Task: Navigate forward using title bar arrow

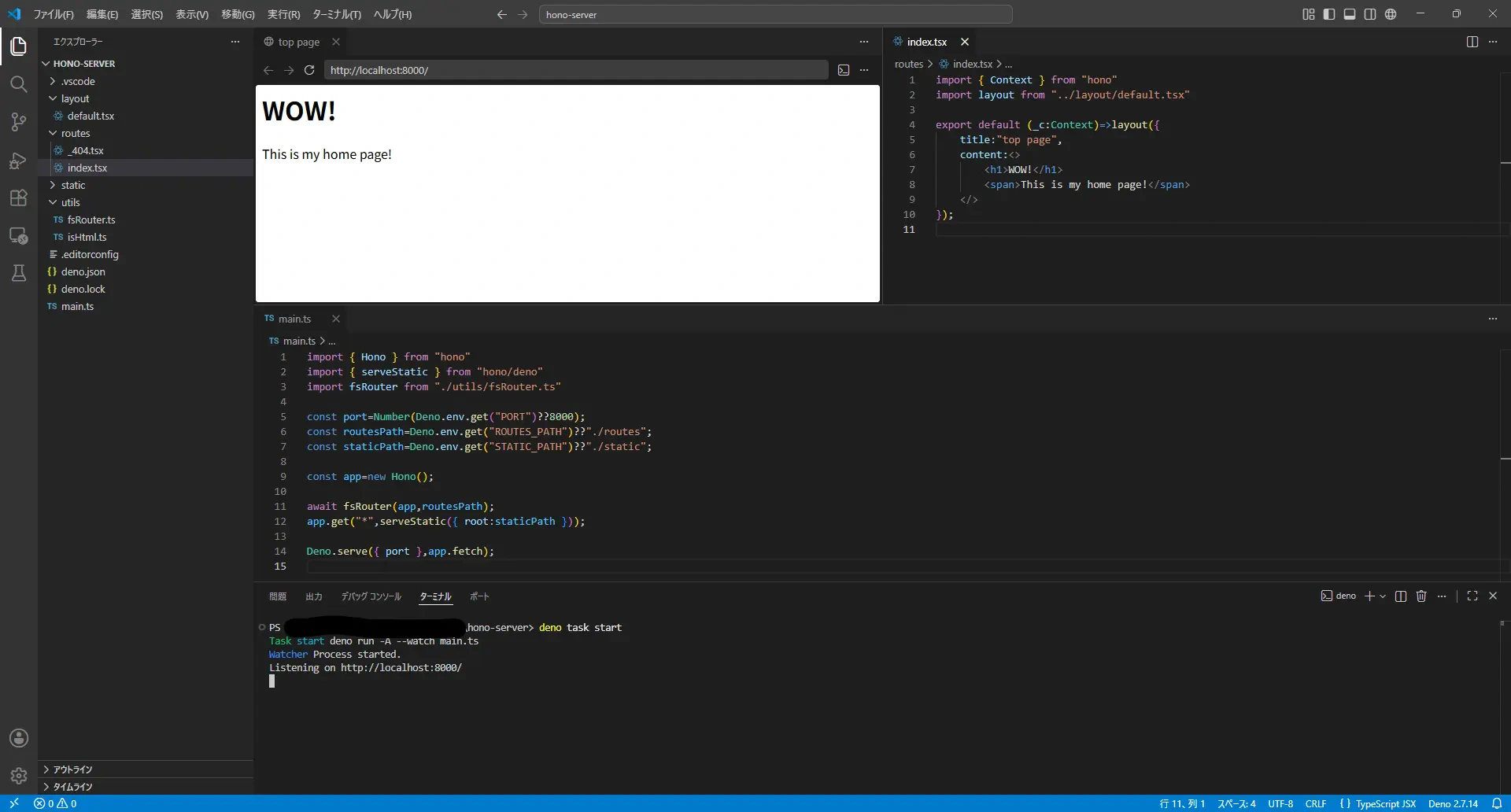Action: (523, 14)
